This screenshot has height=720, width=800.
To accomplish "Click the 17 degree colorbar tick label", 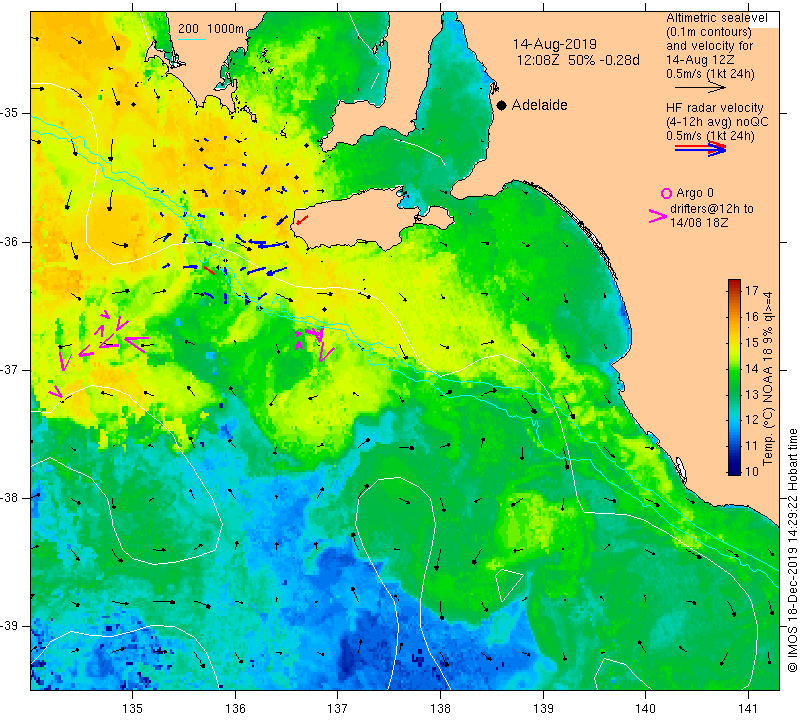I will pos(752,291).
